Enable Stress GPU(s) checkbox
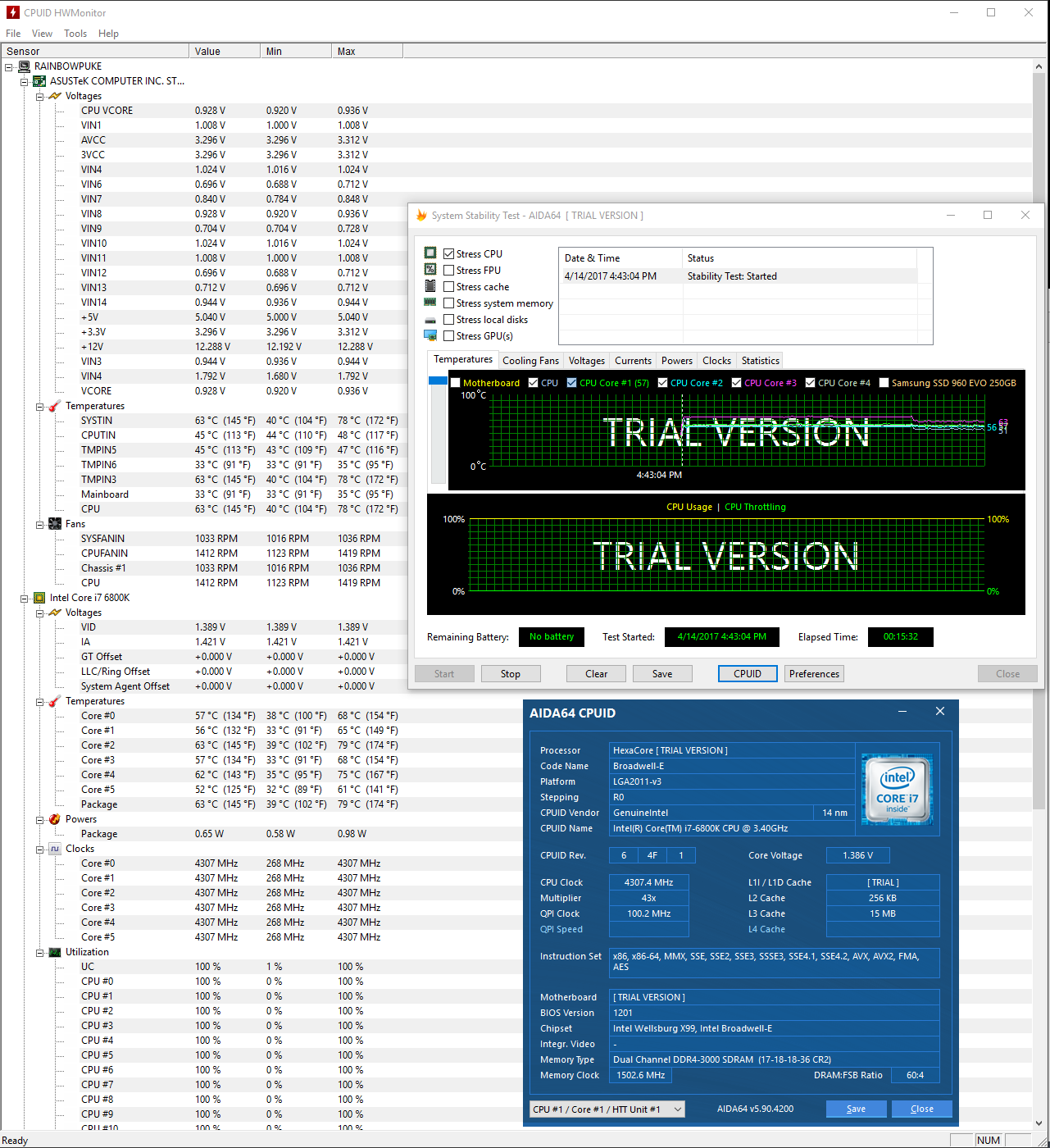Image resolution: width=1050 pixels, height=1148 pixels. [x=448, y=336]
